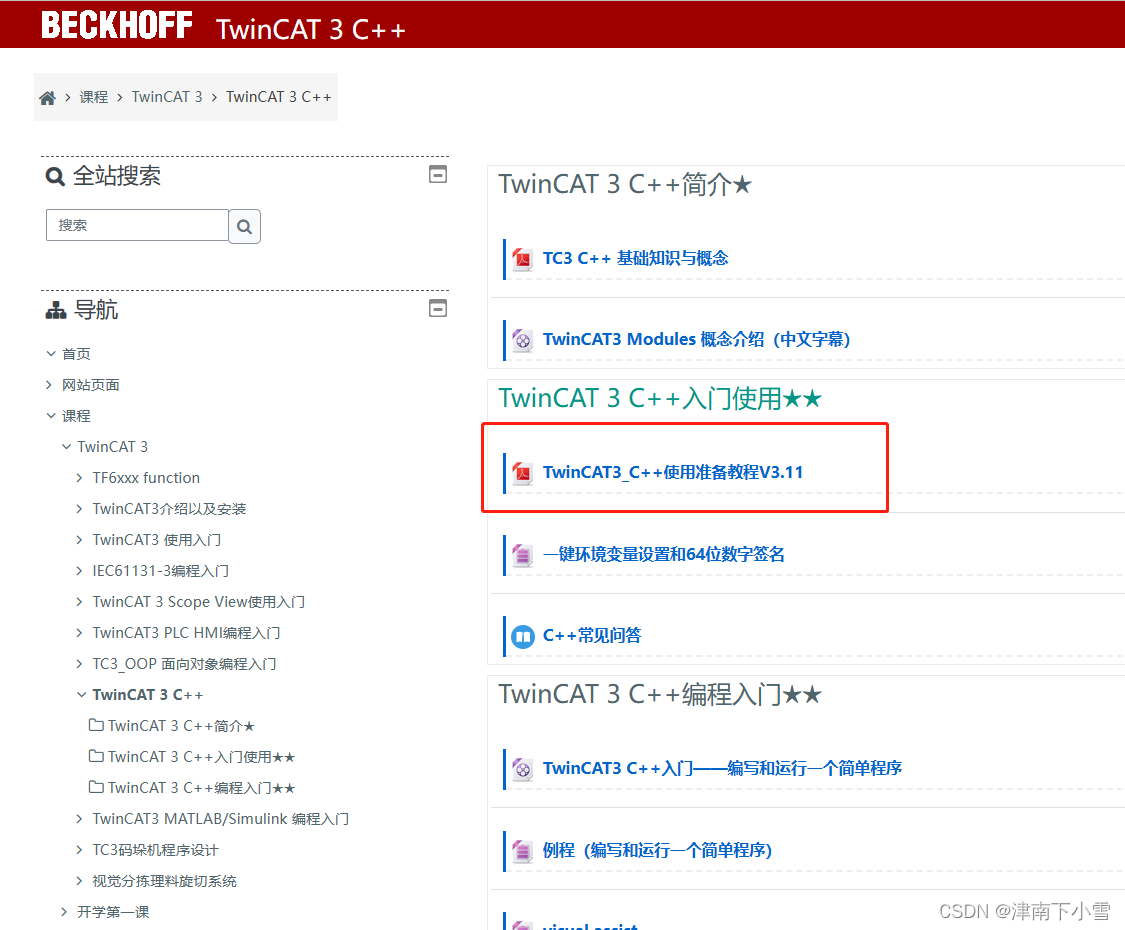Open the PDF icon beside TC3 C++ 基础知识与概念
Viewport: 1125px width, 930px height.
pyautogui.click(x=522, y=258)
